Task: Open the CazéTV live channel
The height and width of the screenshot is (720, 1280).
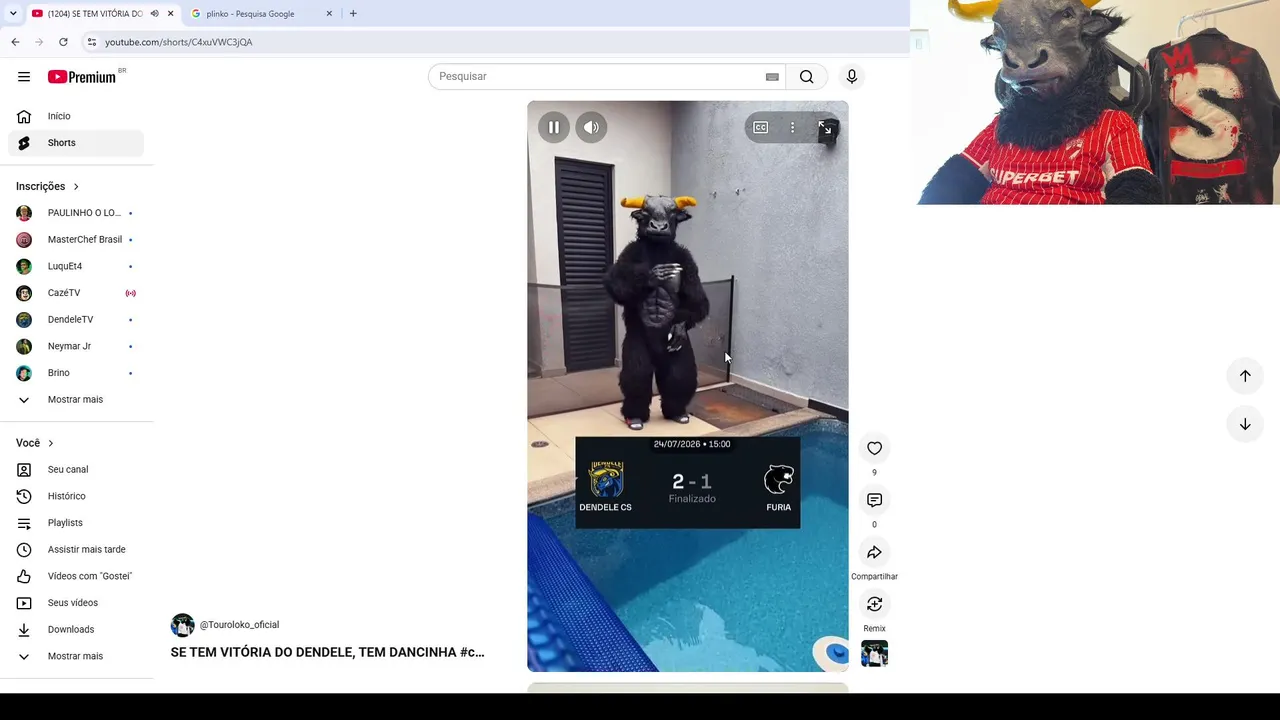Action: tap(76, 293)
